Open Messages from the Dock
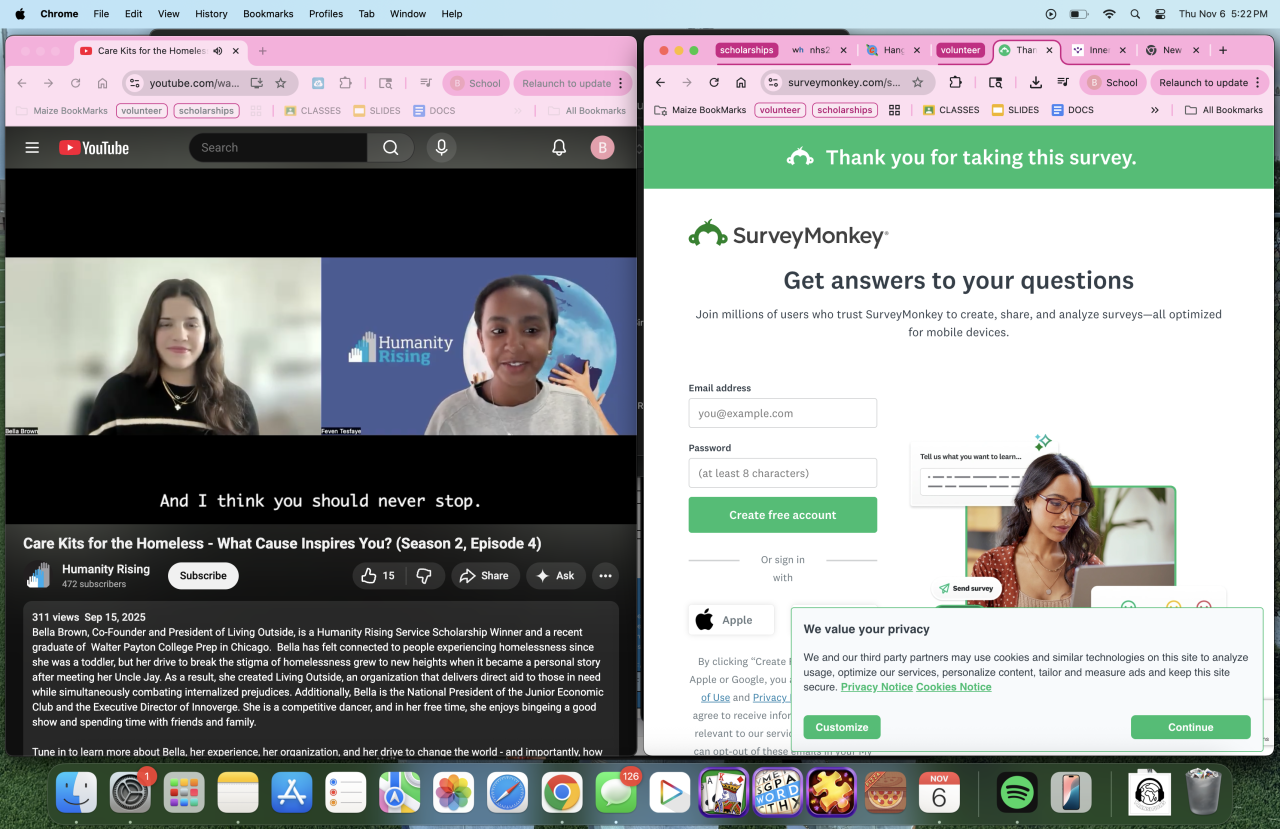 615,792
